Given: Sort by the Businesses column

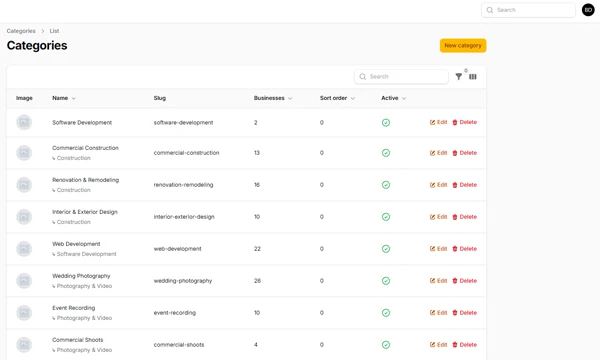Looking at the screenshot, I should (x=273, y=98).
